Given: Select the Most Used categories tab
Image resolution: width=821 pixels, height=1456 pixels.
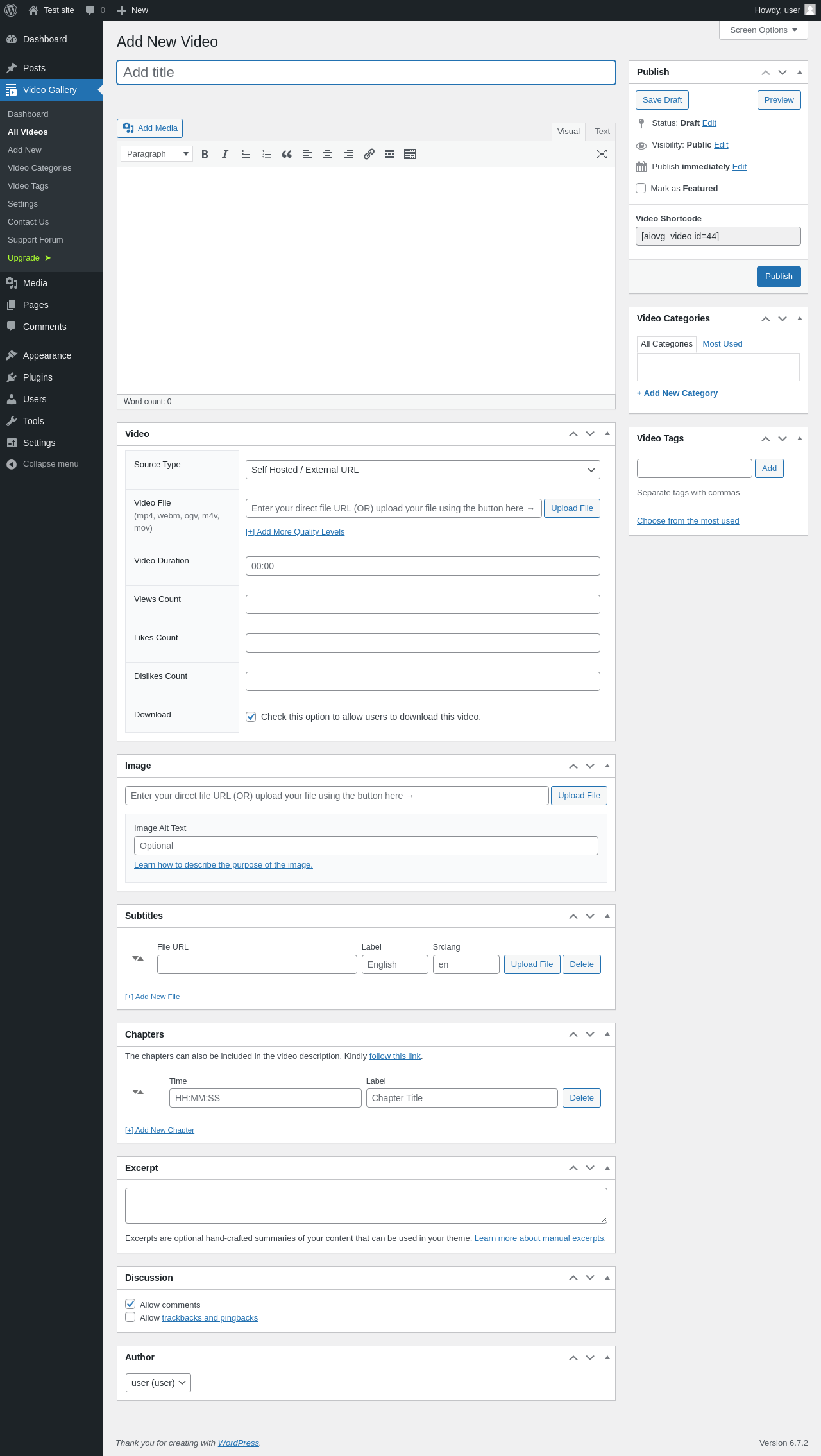Looking at the screenshot, I should (722, 344).
